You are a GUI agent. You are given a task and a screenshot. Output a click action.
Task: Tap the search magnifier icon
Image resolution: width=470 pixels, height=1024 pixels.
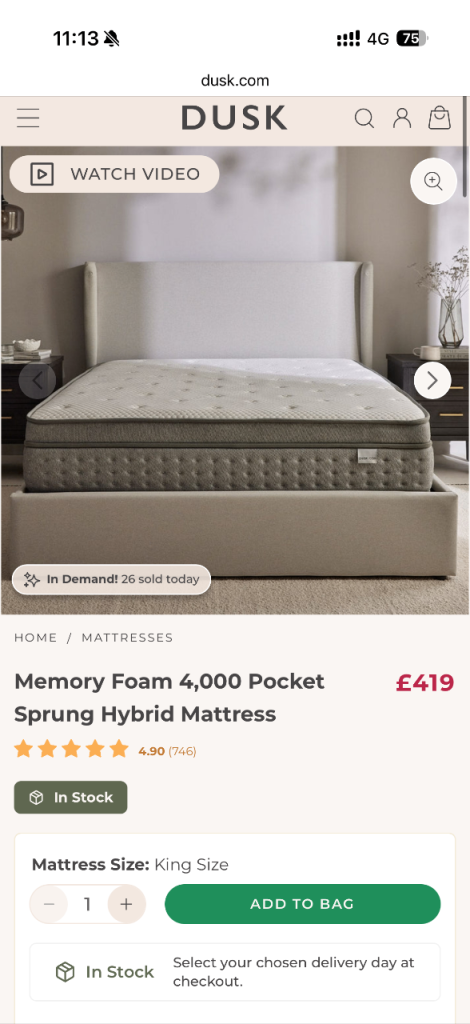[364, 118]
